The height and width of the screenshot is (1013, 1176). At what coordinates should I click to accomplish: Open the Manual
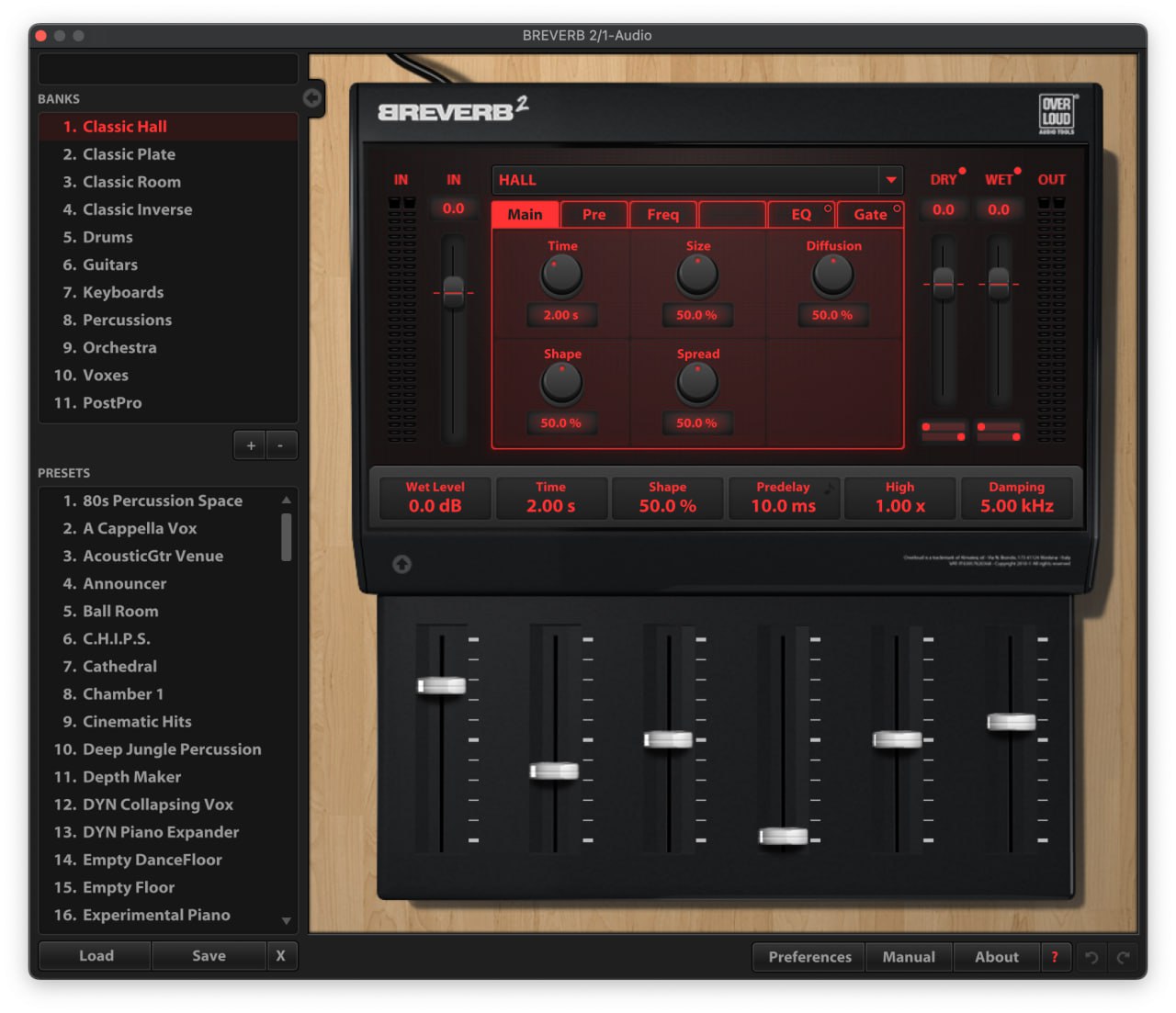pyautogui.click(x=909, y=957)
